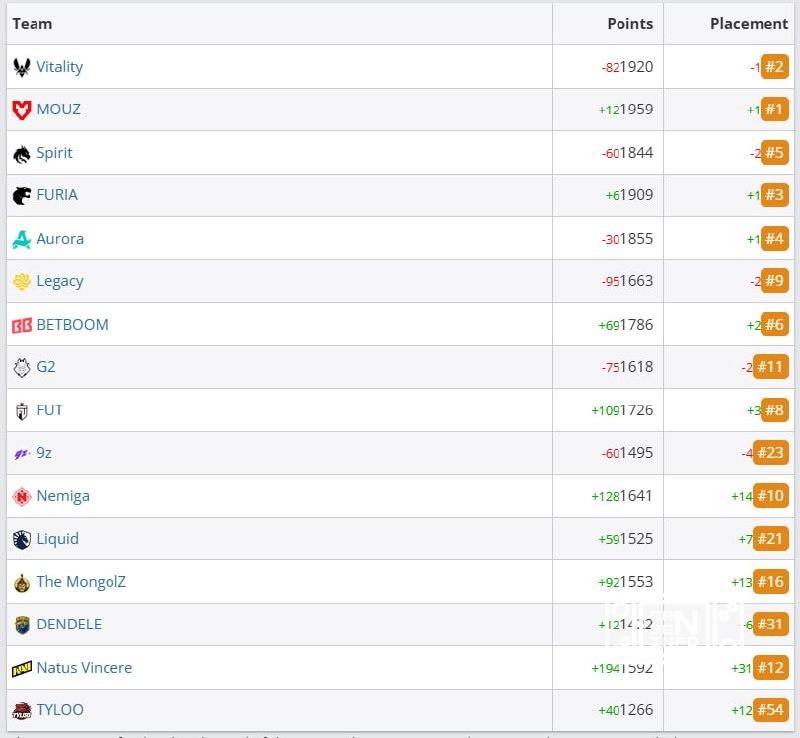Click the MOUZ heart logo icon
This screenshot has width=800, height=738.
pos(22,110)
